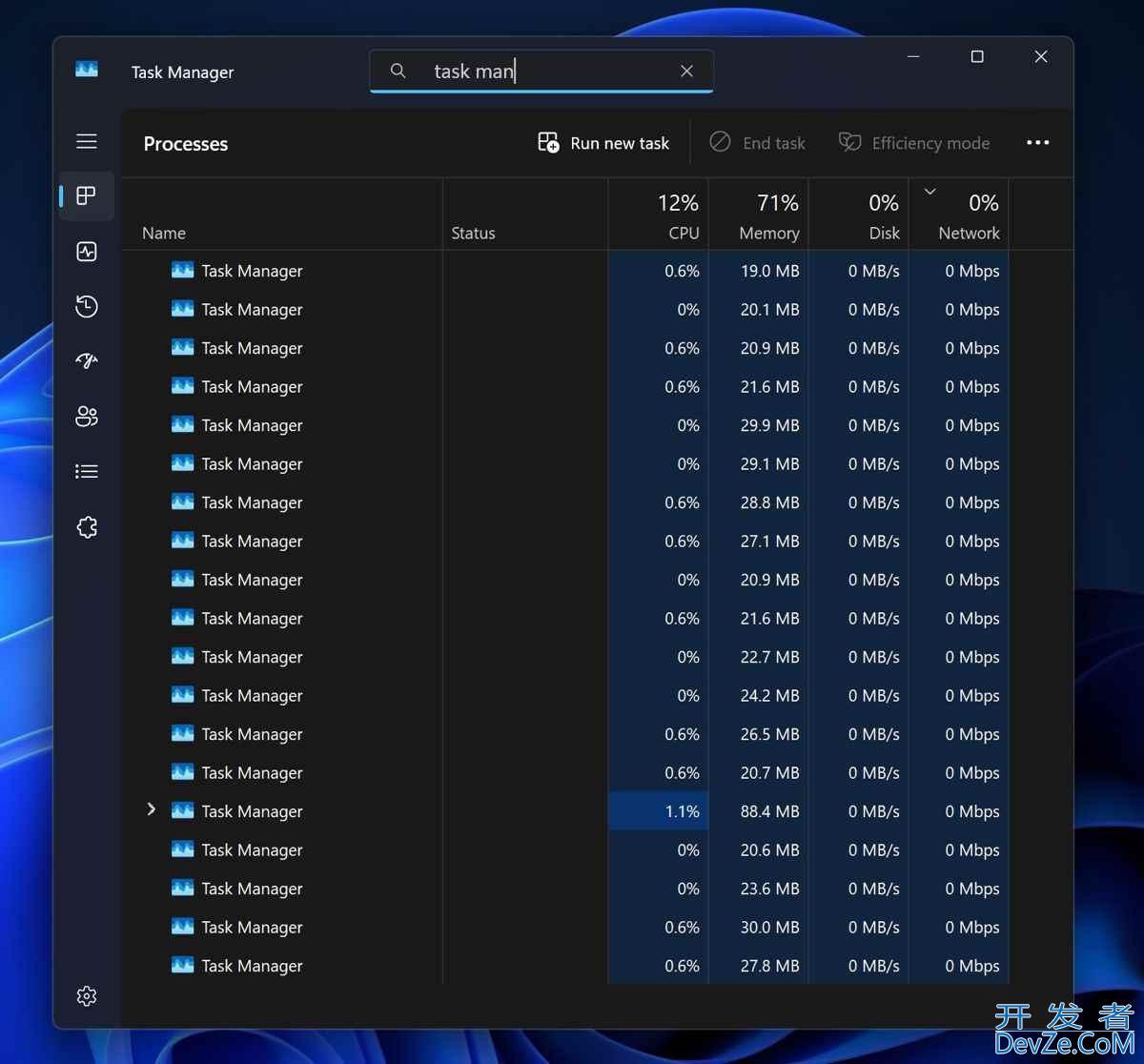
Task: Open the navigation hamburger menu
Action: (x=86, y=140)
